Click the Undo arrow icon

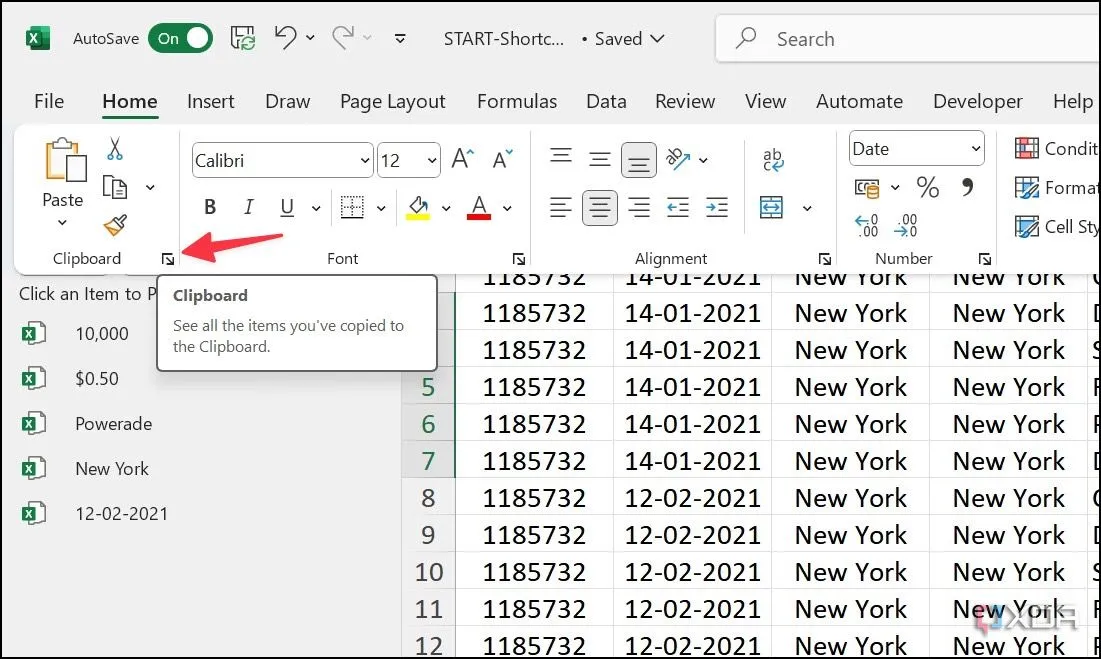tap(286, 39)
